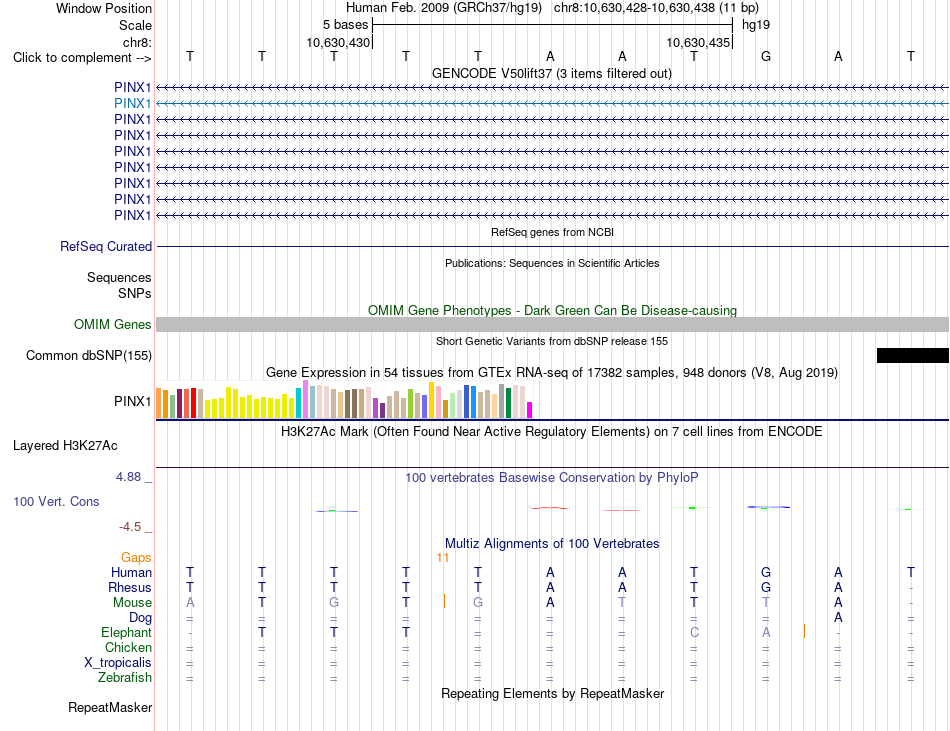Click the cyan GTEx expression bar

(x=298, y=403)
